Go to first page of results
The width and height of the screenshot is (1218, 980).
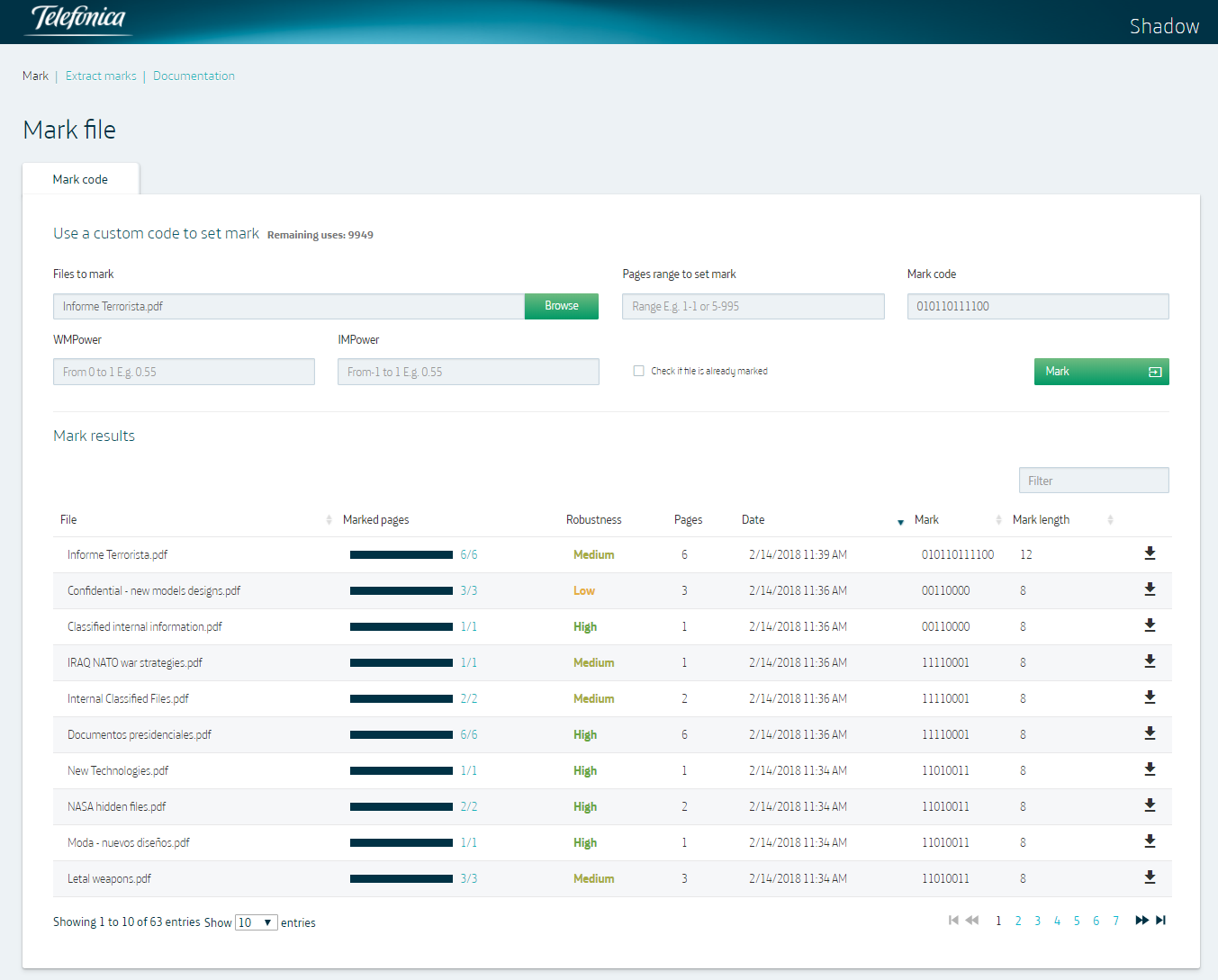(x=953, y=920)
